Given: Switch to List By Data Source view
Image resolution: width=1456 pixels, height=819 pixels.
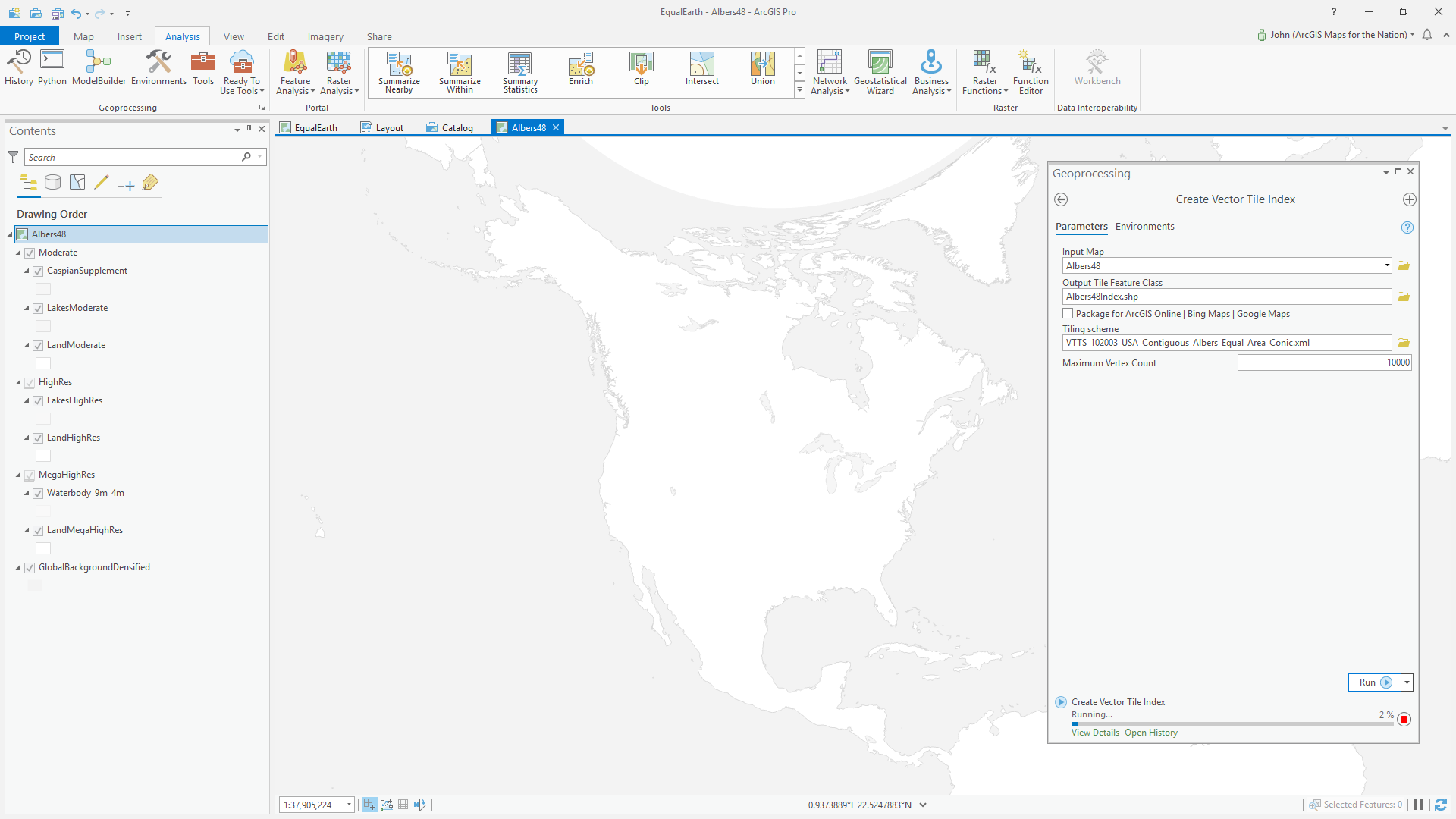Looking at the screenshot, I should (x=52, y=182).
